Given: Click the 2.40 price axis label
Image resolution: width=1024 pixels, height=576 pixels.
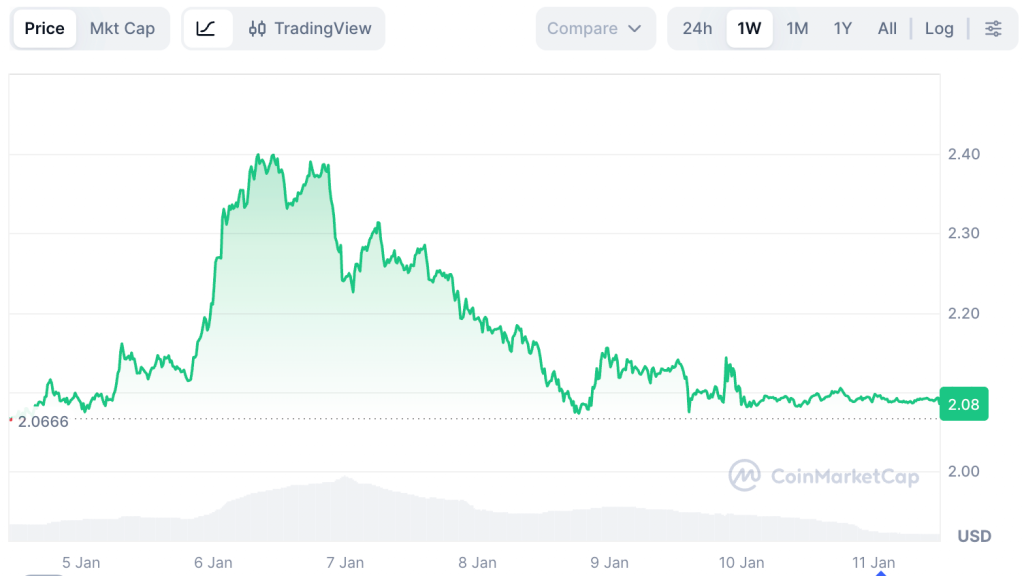Looking at the screenshot, I should click(x=963, y=154).
